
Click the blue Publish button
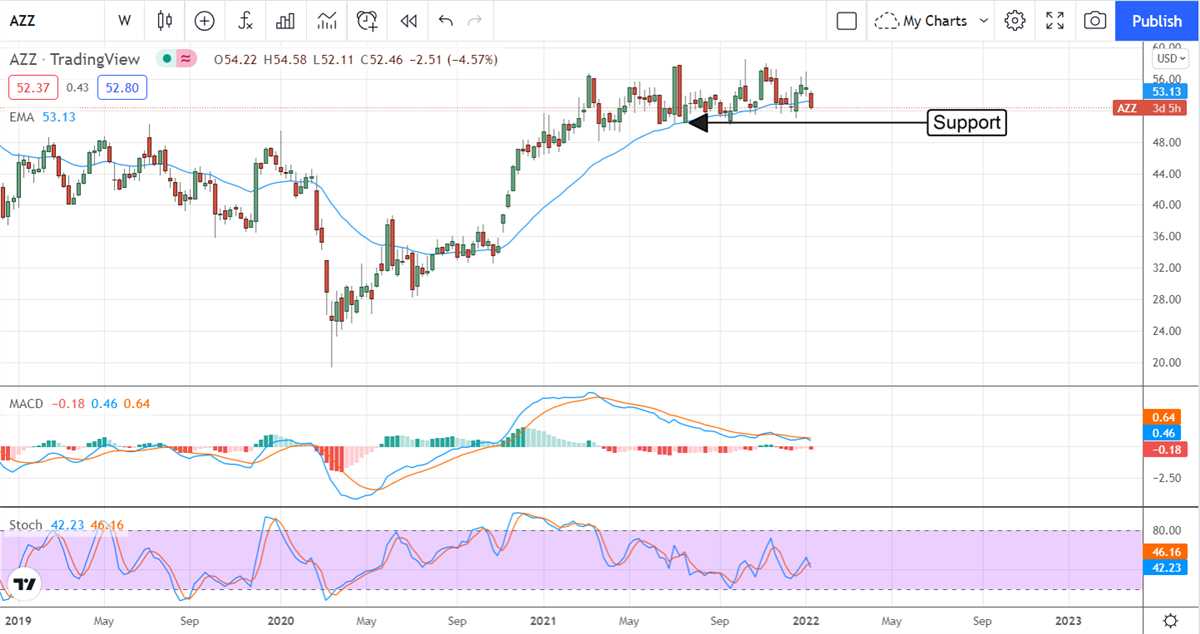click(x=1157, y=20)
